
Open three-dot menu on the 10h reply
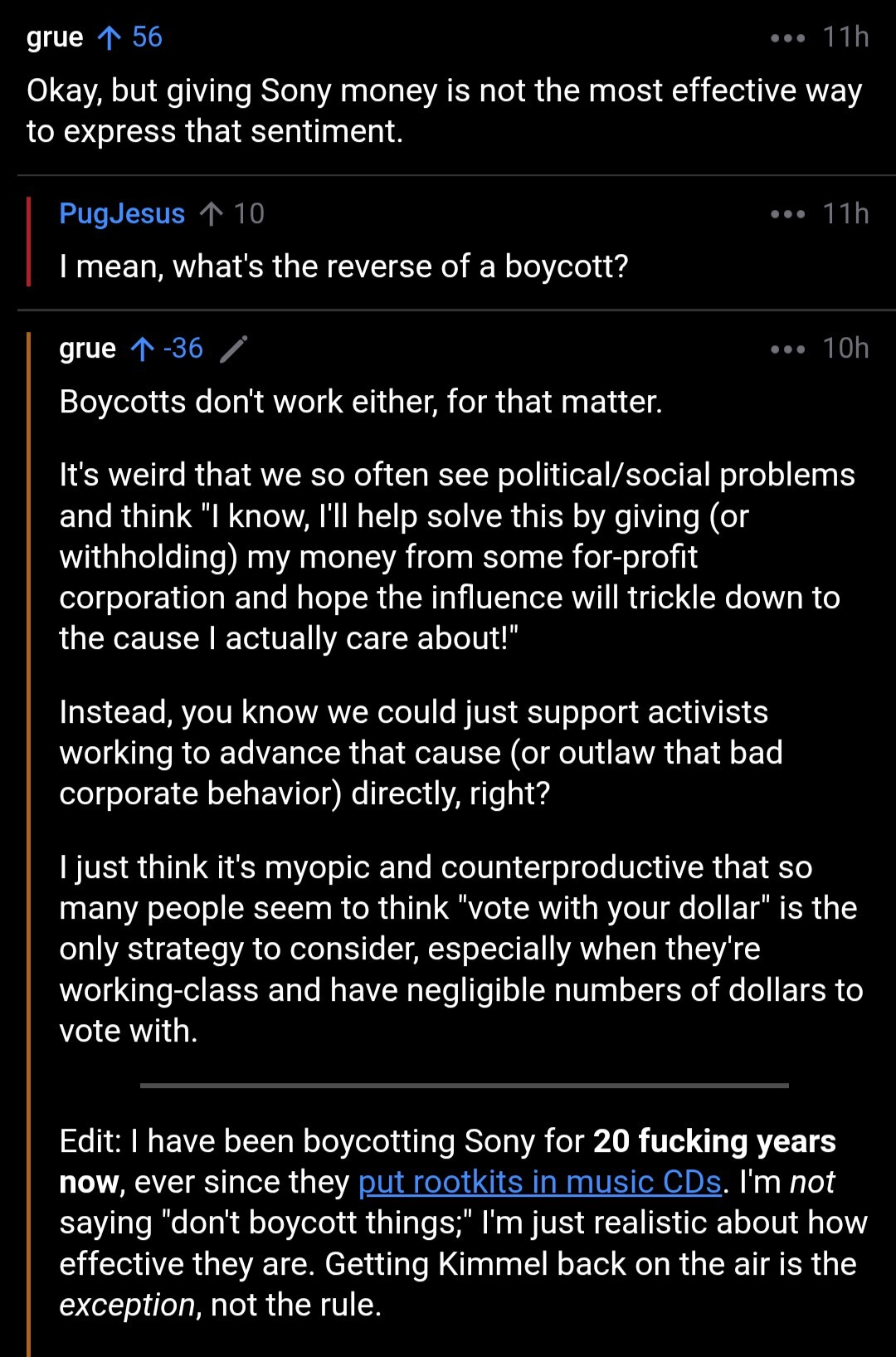tap(786, 349)
